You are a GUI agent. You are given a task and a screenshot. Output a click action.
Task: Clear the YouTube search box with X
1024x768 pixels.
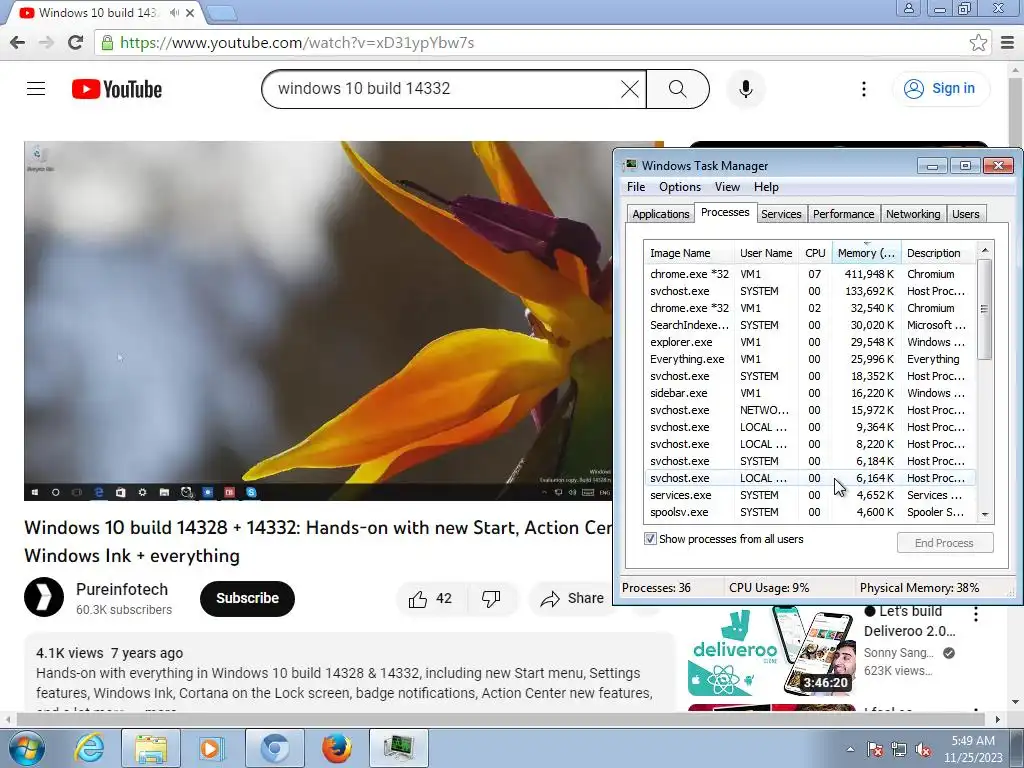(x=630, y=89)
